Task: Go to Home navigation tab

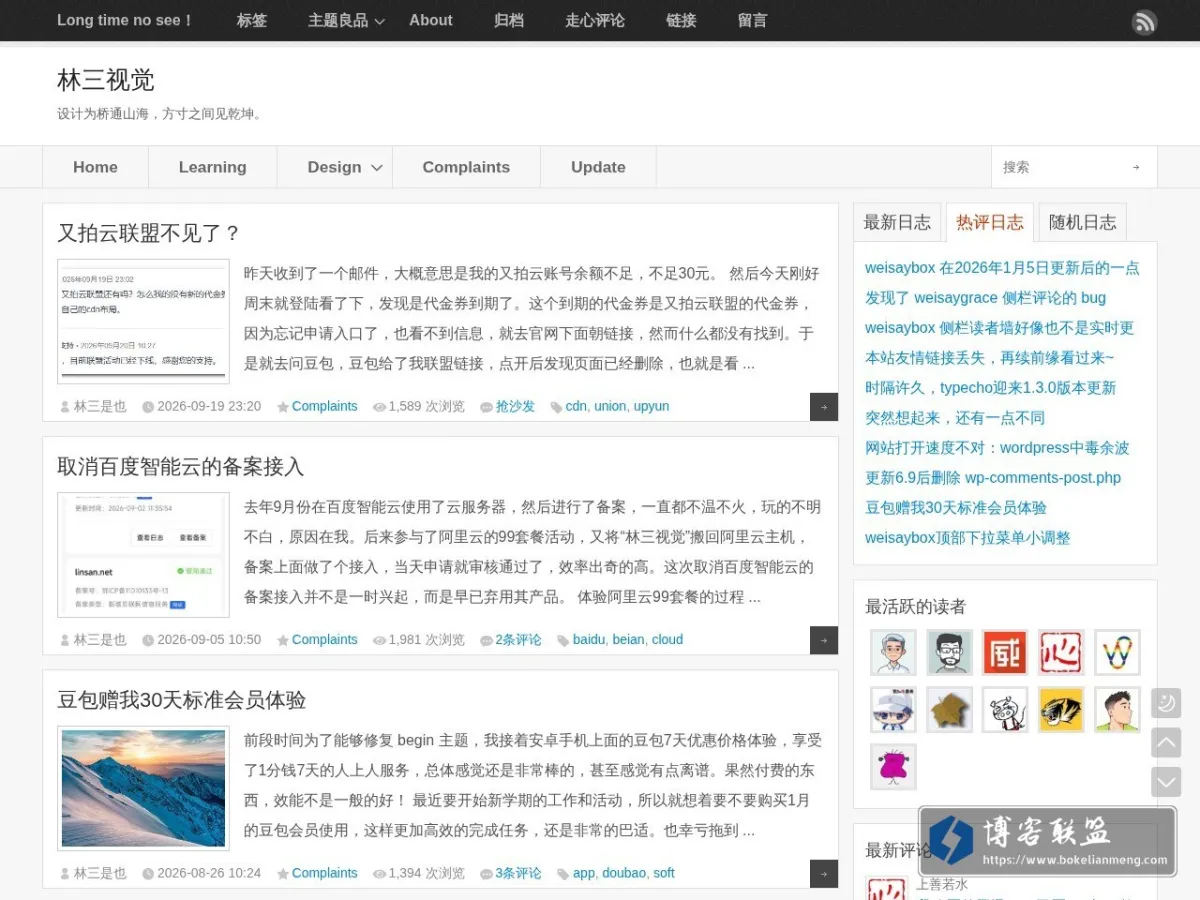Action: pos(95,167)
